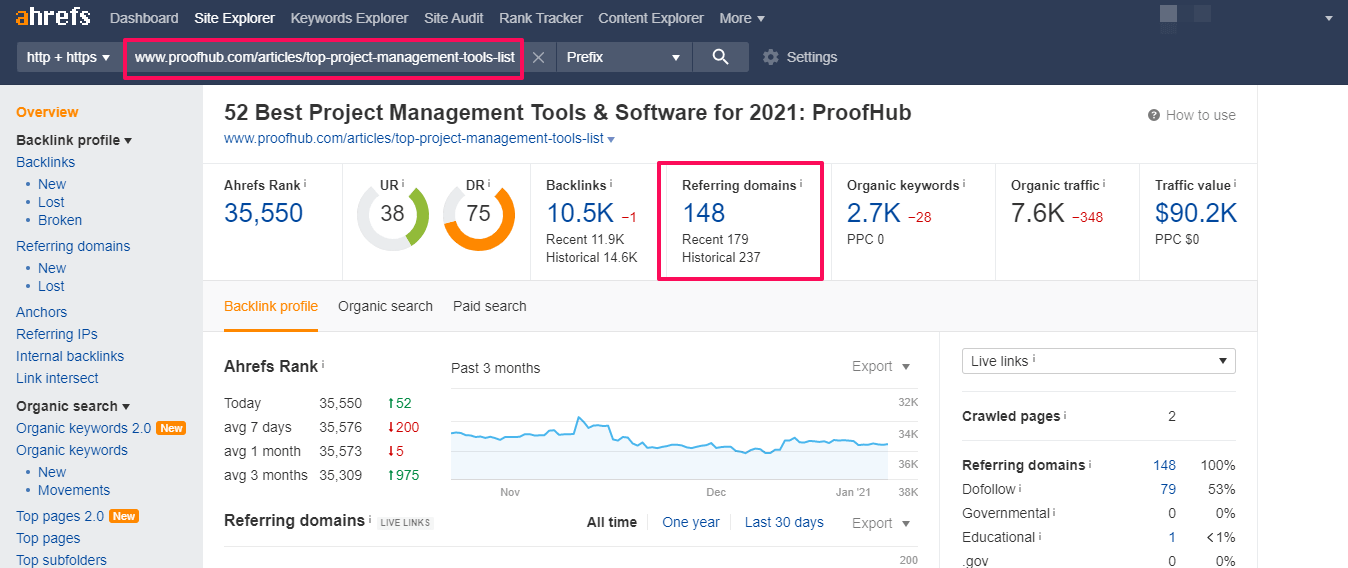Click the magnifying glass search button
This screenshot has width=1348, height=568.
pos(720,57)
